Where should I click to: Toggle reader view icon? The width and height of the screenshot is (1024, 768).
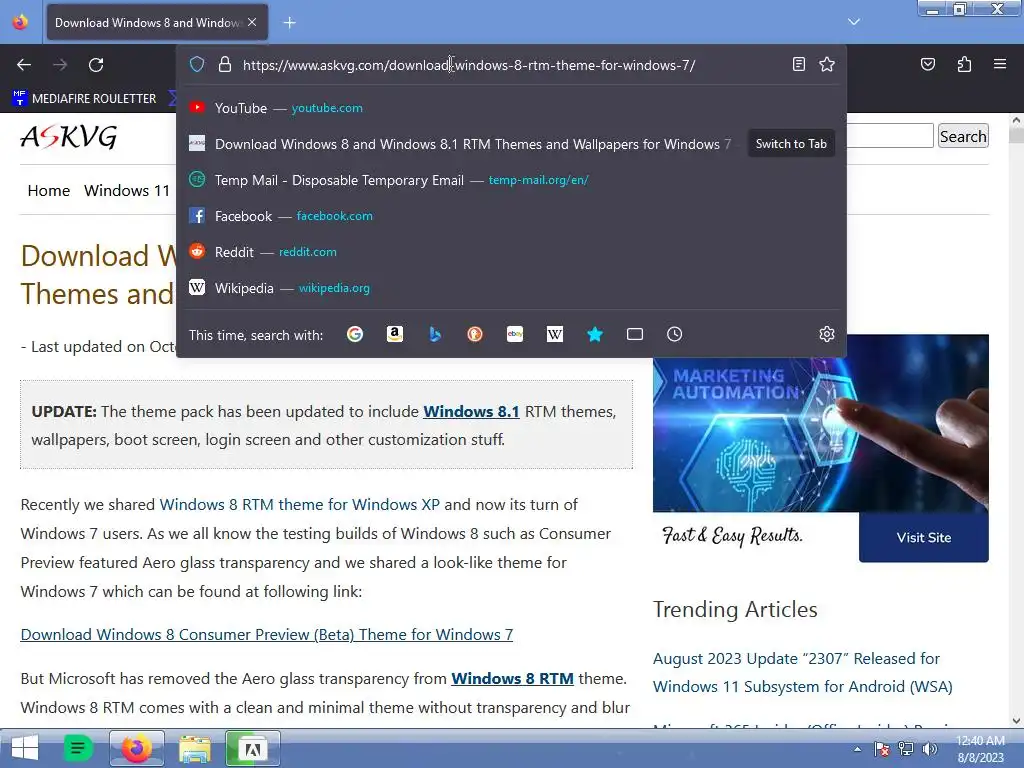(798, 64)
